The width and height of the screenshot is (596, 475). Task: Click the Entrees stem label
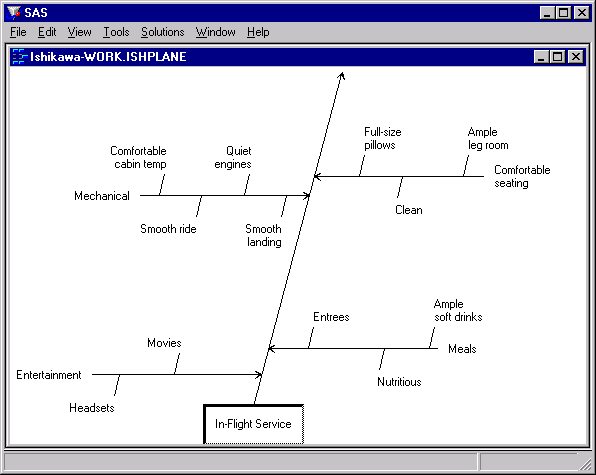331,317
